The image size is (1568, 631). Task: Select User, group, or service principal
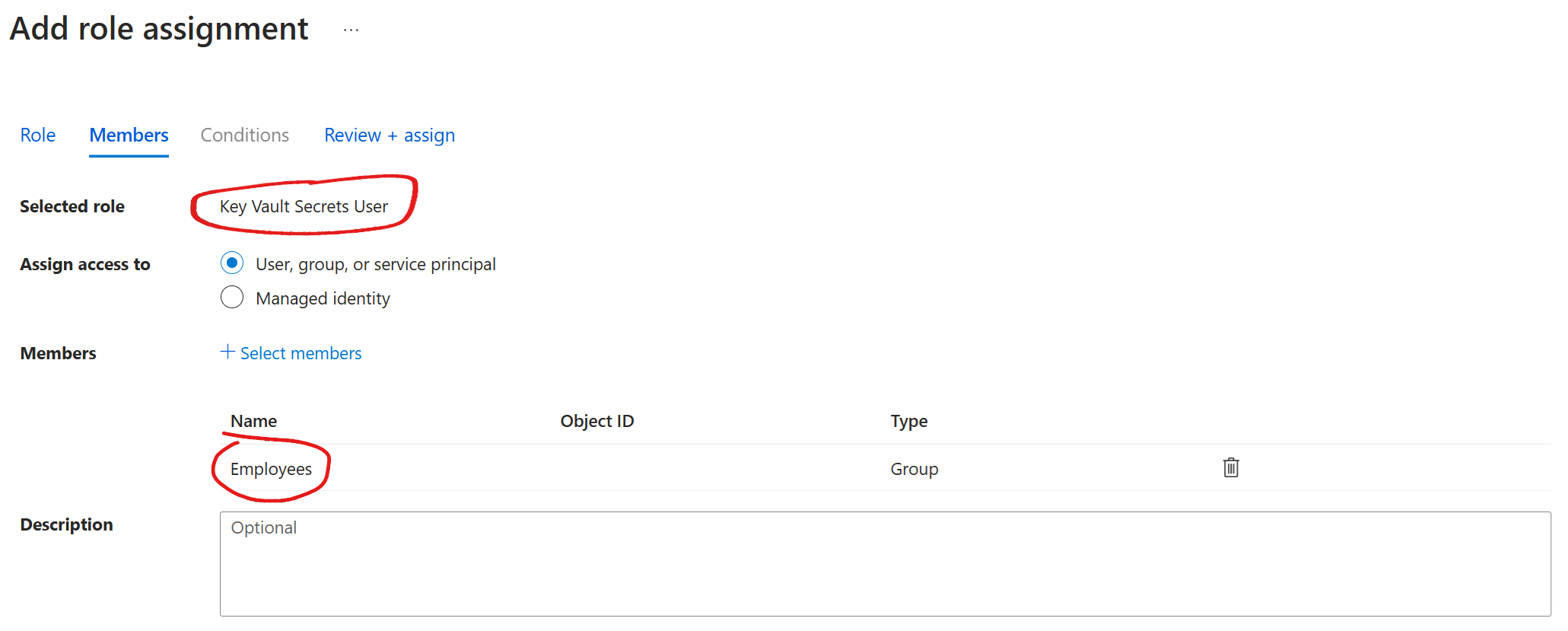[x=232, y=263]
